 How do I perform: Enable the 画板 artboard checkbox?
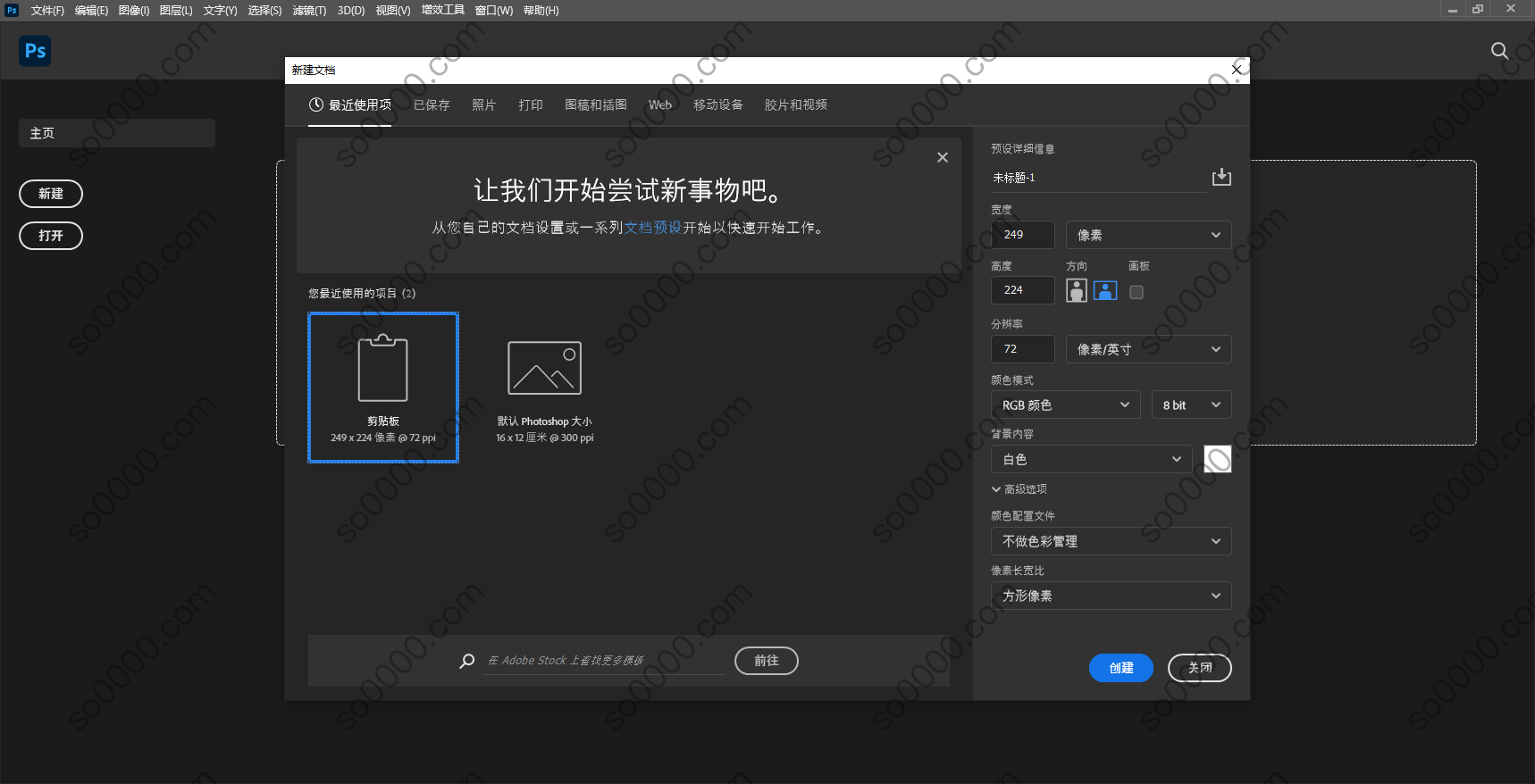[x=1137, y=292]
